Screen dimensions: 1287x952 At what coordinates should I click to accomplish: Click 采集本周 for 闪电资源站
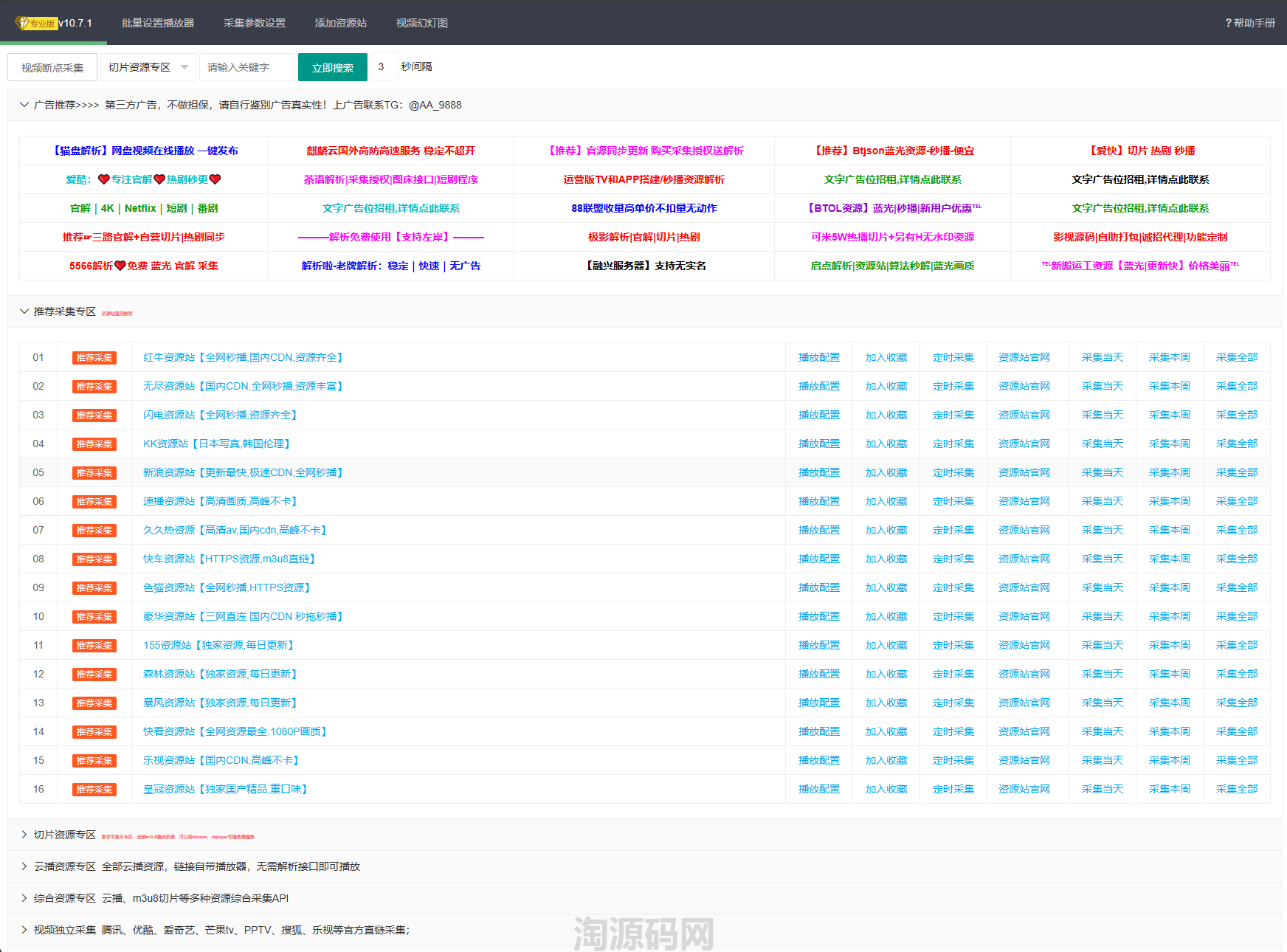point(1170,415)
